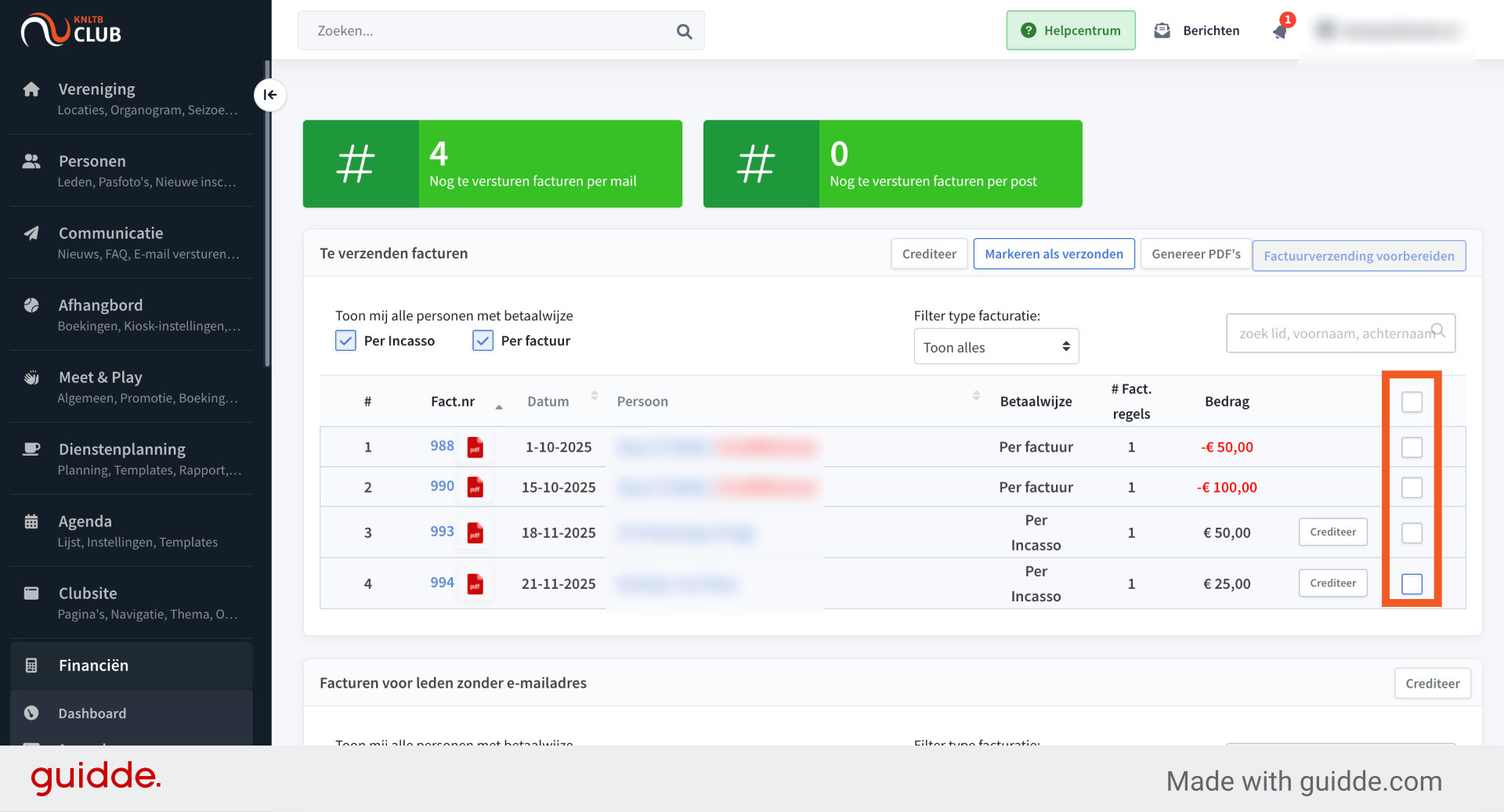
Task: Click the hash icon on mail invoices card
Action: coord(356,164)
